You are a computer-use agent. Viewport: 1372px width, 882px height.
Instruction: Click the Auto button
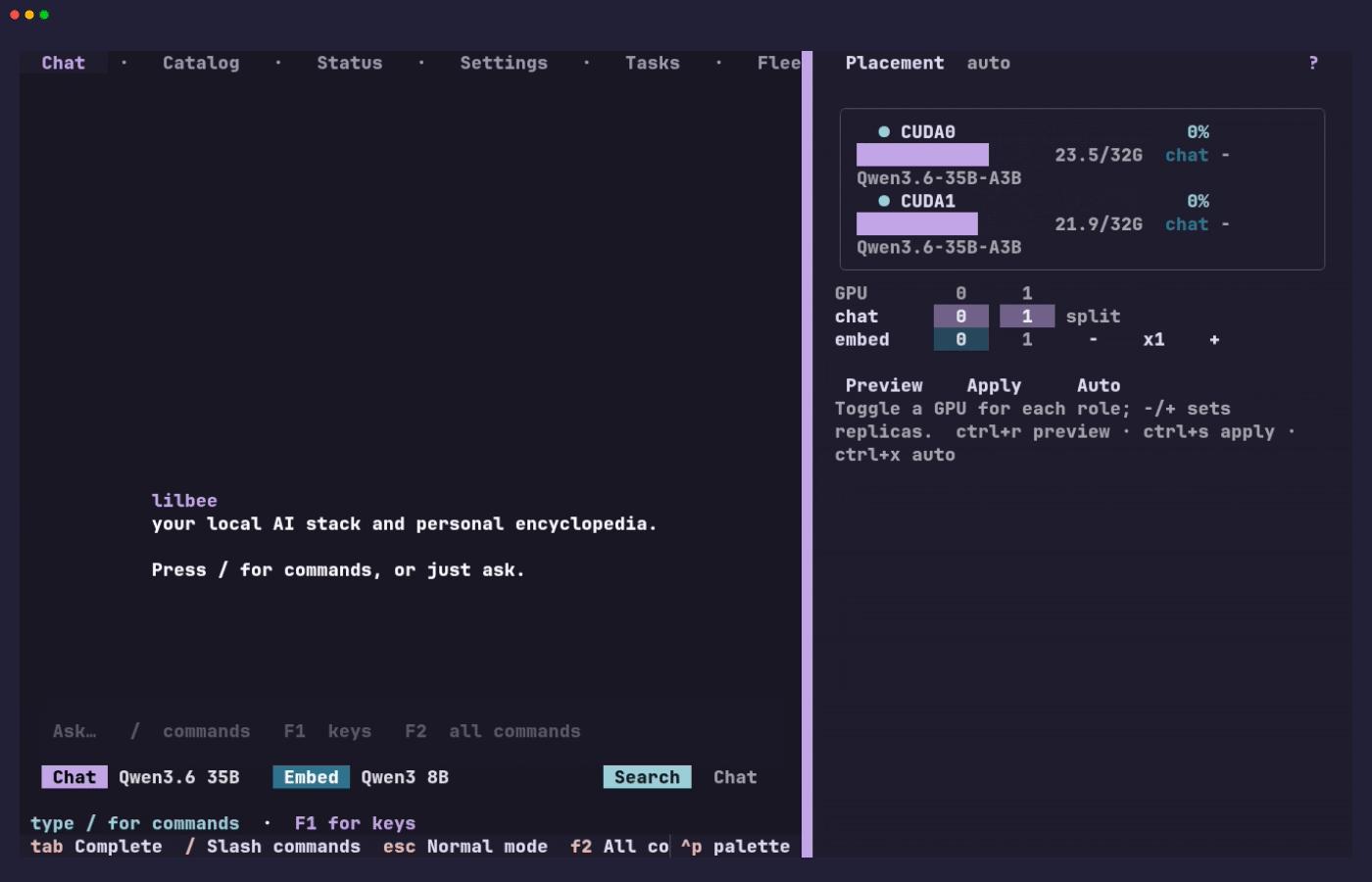click(x=1099, y=385)
